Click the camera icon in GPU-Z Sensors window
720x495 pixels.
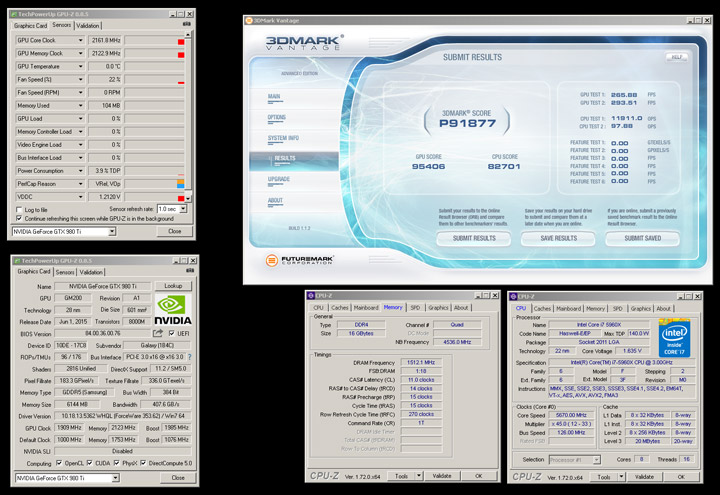186,24
